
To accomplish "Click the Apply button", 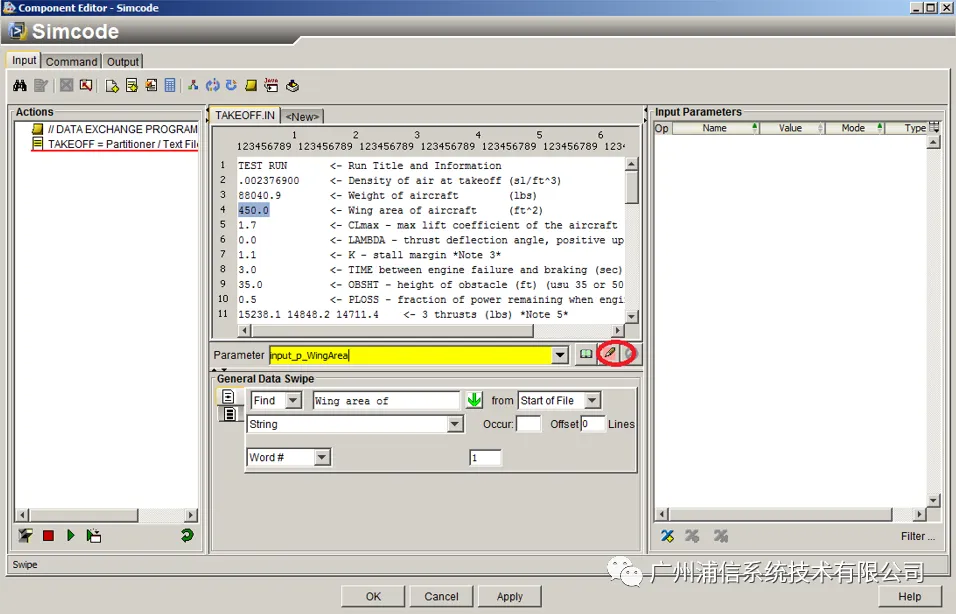I will 510,596.
